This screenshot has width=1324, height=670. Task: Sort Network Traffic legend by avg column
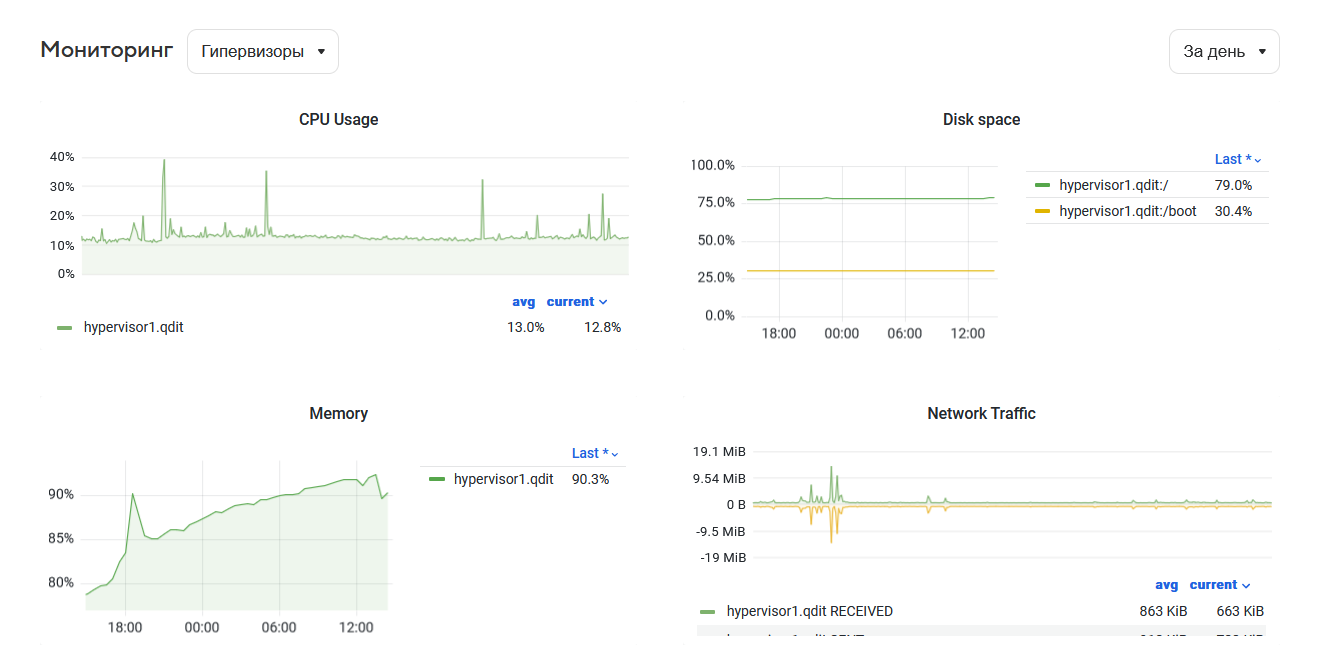click(x=1166, y=585)
